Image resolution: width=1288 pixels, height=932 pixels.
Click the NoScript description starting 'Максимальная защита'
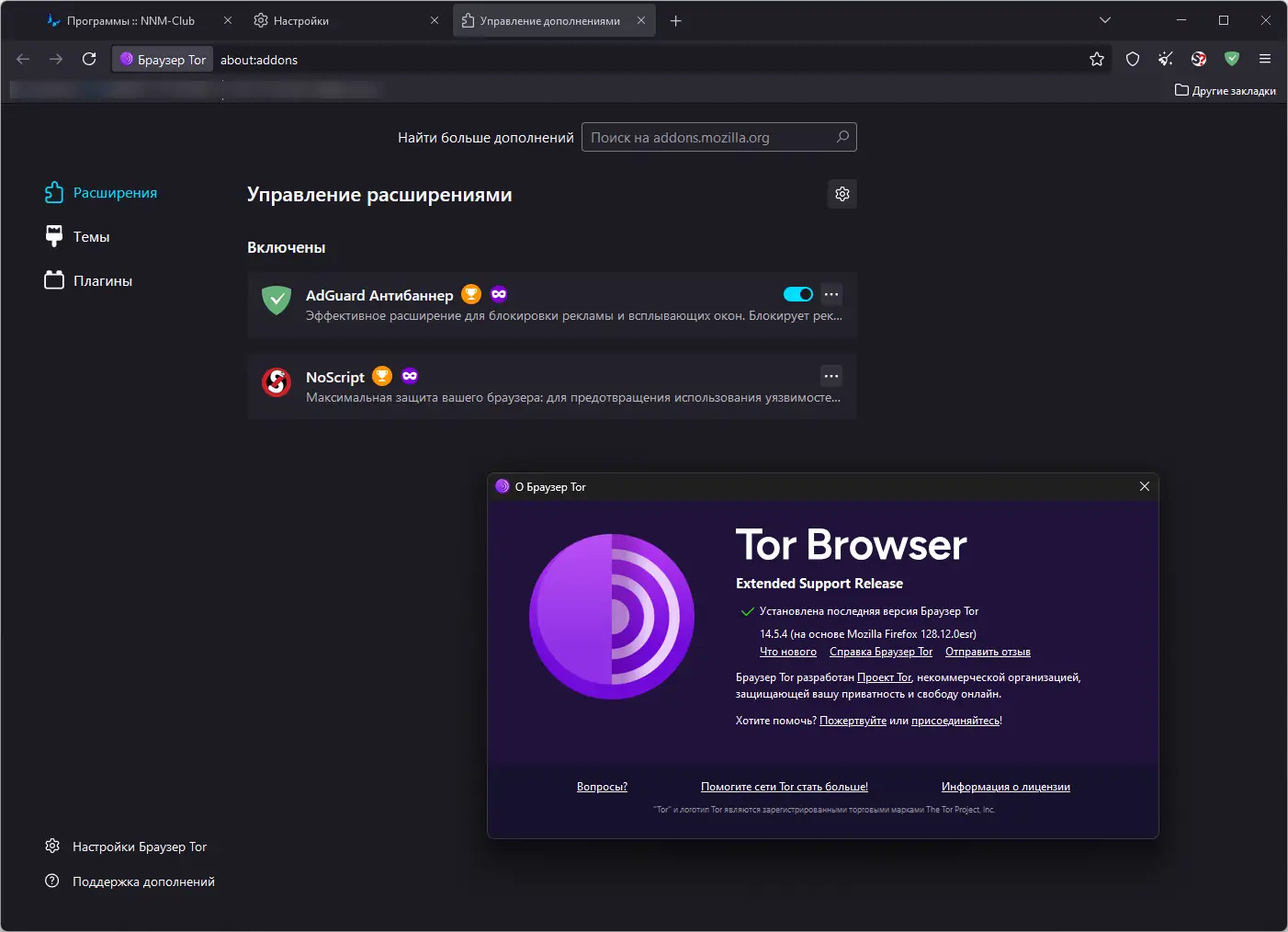(573, 397)
